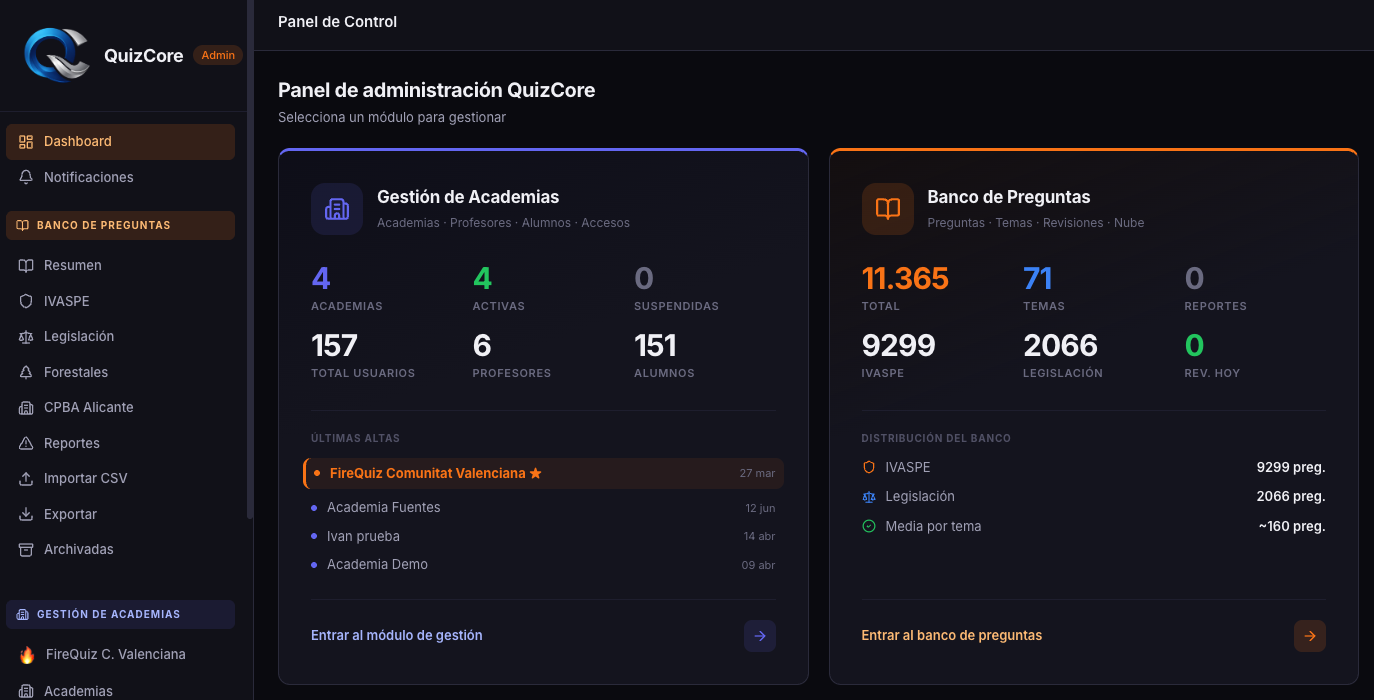Click the 9299 IVASPE stat value
The image size is (1374, 700).
tap(899, 346)
